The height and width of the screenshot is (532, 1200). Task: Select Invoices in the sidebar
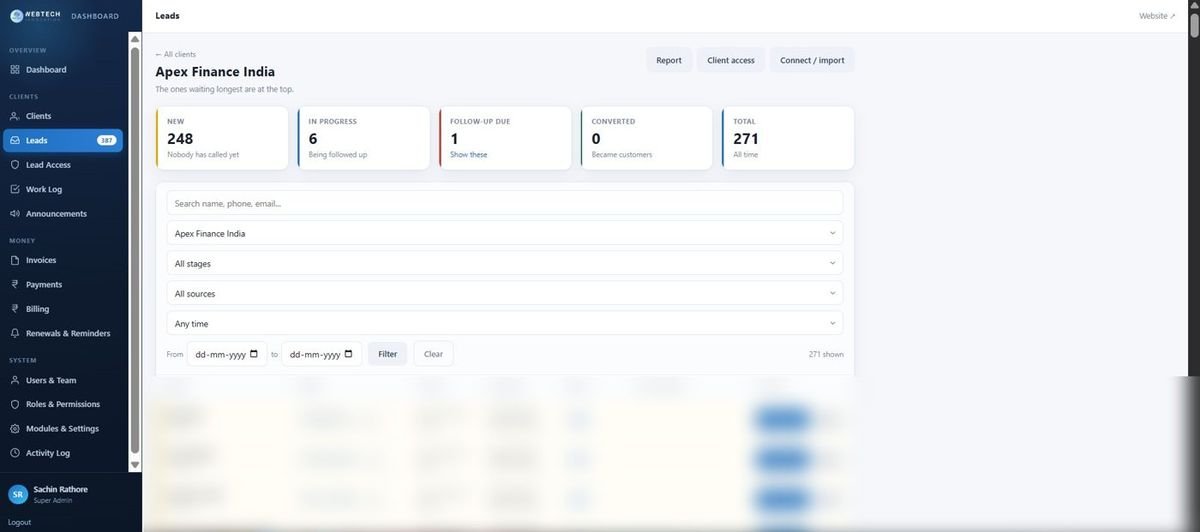pos(63,260)
